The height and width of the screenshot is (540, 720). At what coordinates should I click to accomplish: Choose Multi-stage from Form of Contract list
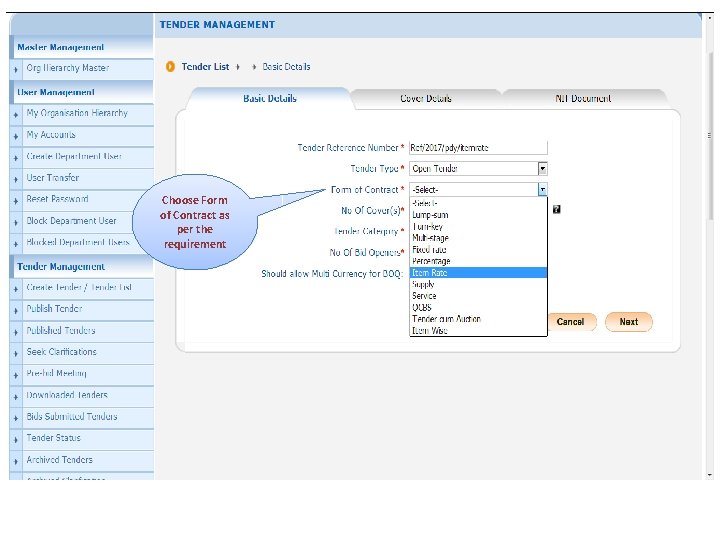click(478, 238)
